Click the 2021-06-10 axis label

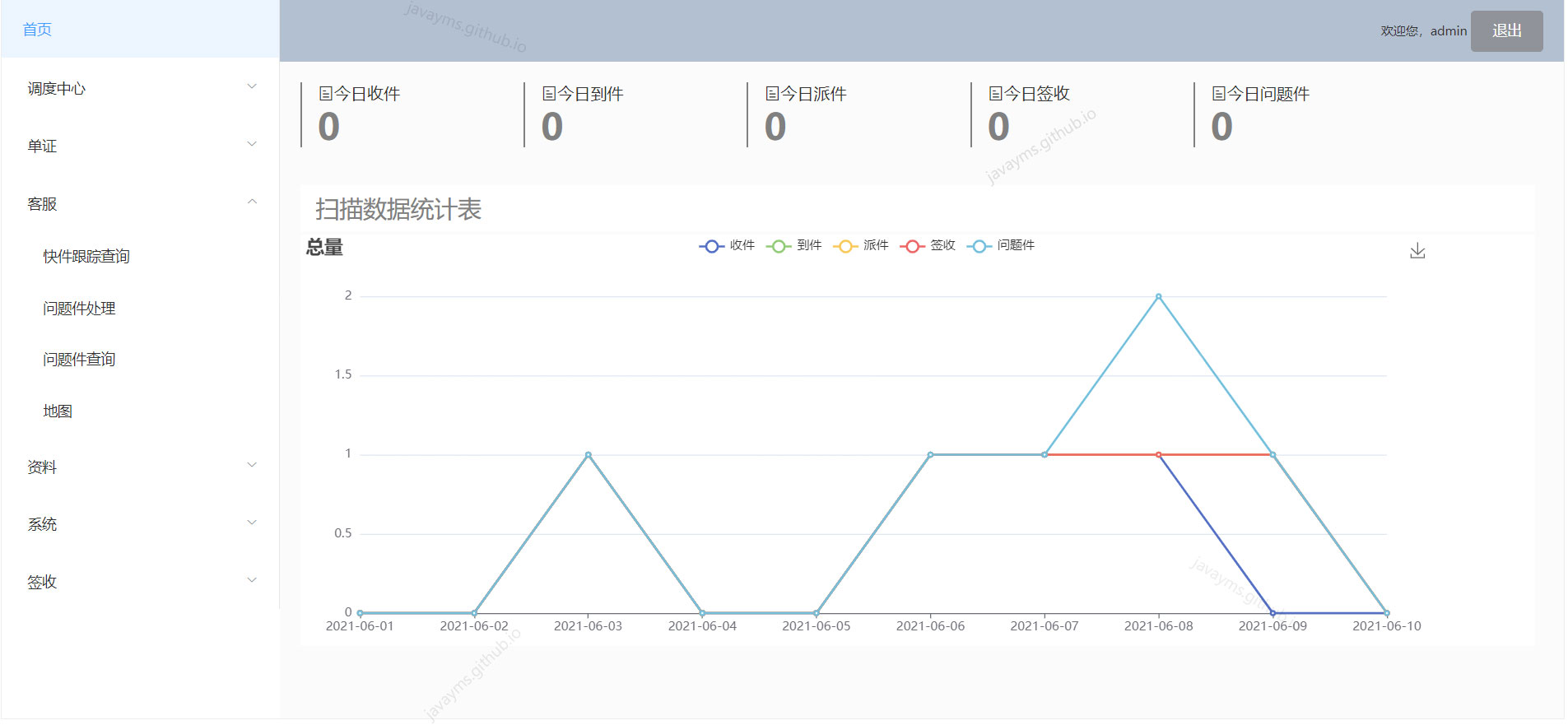click(1387, 626)
